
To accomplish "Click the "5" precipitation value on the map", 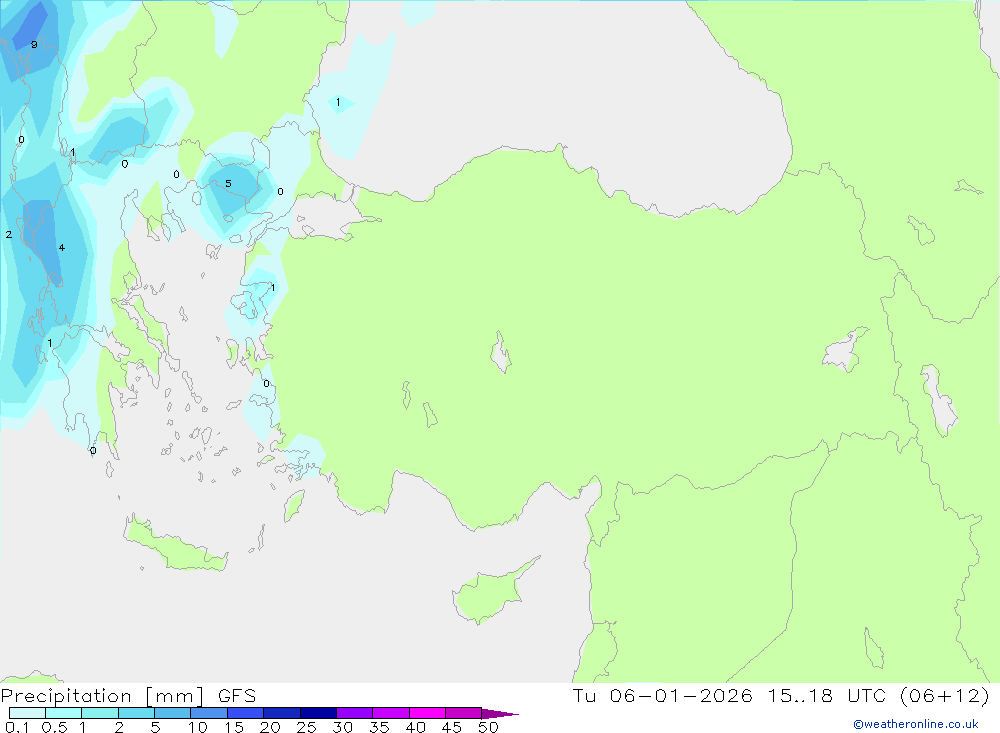I will pos(228,184).
